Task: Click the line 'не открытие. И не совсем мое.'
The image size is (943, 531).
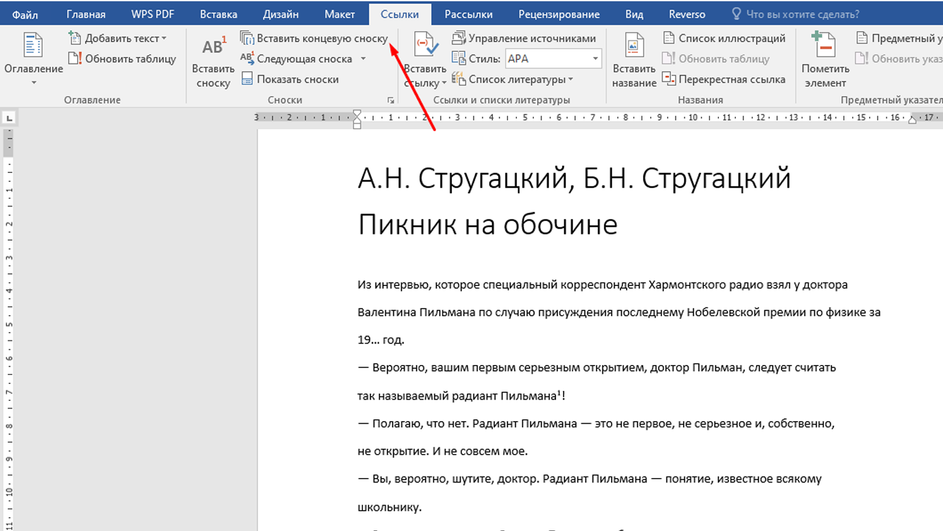Action: click(442, 451)
